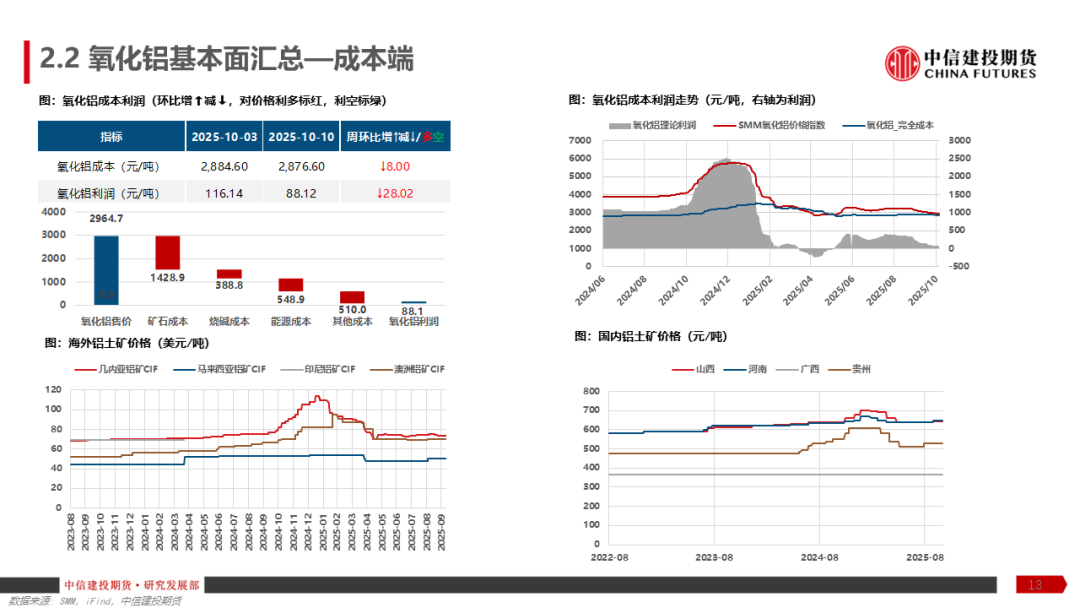The height and width of the screenshot is (608, 1080).
Task: Click the data source note 数据来源
Action: click(95, 601)
